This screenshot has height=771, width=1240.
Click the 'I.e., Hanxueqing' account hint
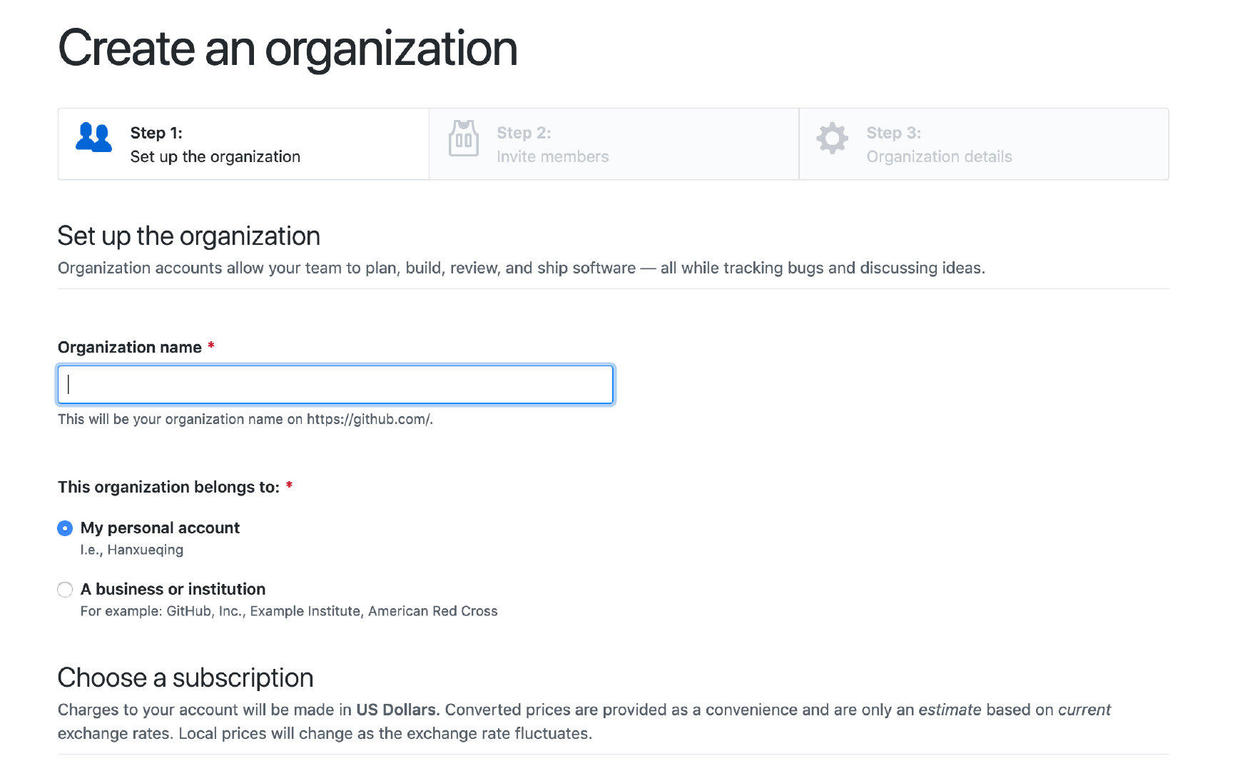click(132, 550)
